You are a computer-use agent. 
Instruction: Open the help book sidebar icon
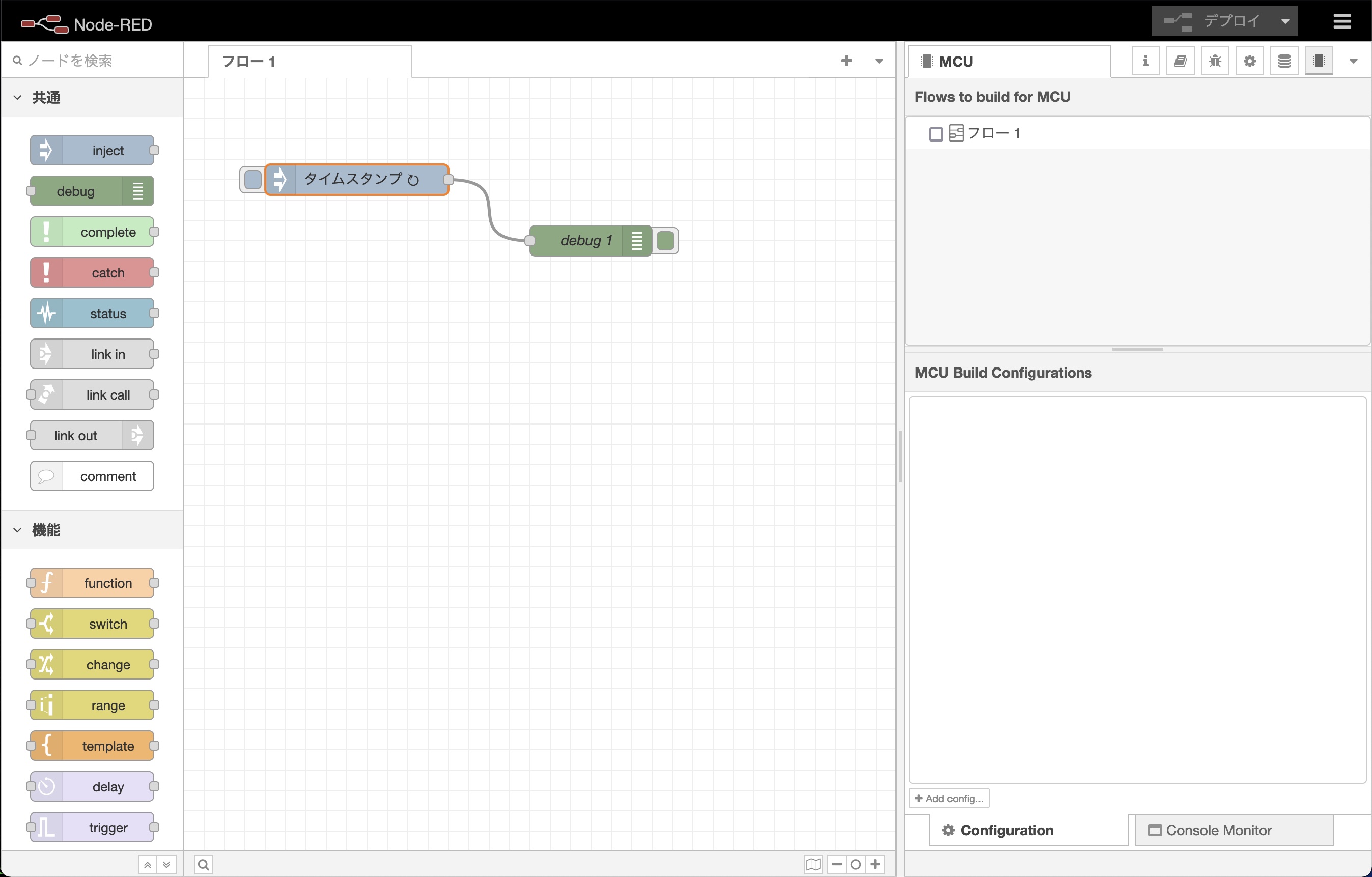[1180, 61]
